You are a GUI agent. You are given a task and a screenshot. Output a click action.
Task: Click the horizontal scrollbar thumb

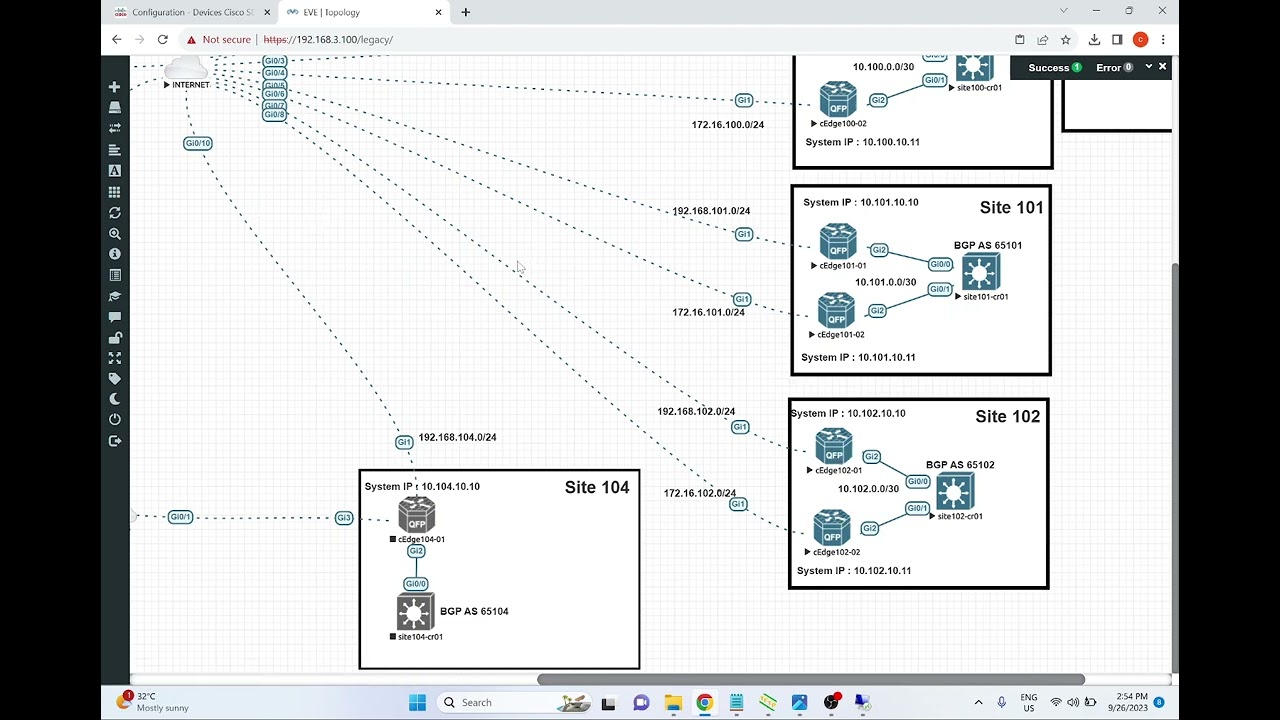pyautogui.click(x=811, y=680)
